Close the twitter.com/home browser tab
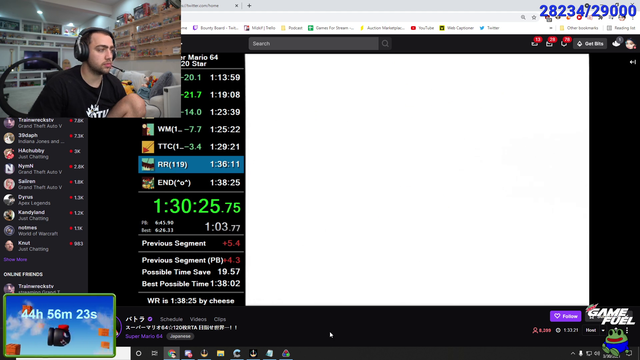The width and height of the screenshot is (640, 360). tap(236, 6)
